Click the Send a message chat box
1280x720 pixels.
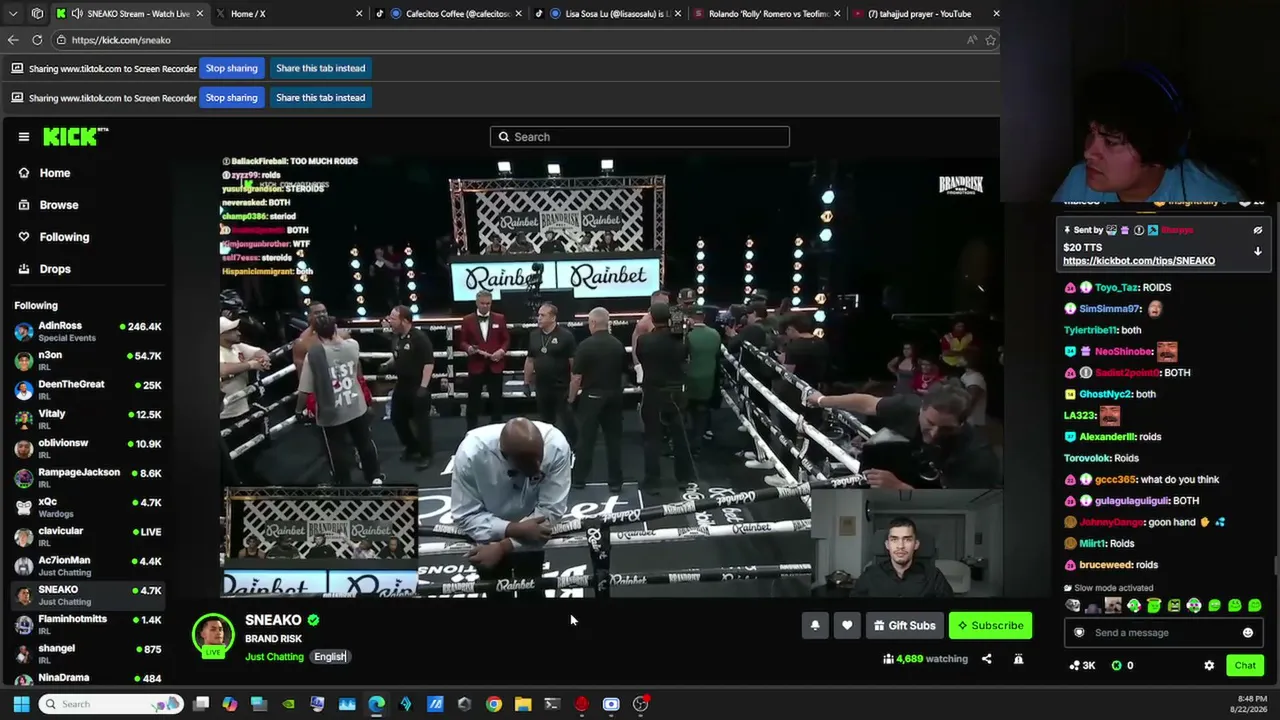coord(1162,633)
